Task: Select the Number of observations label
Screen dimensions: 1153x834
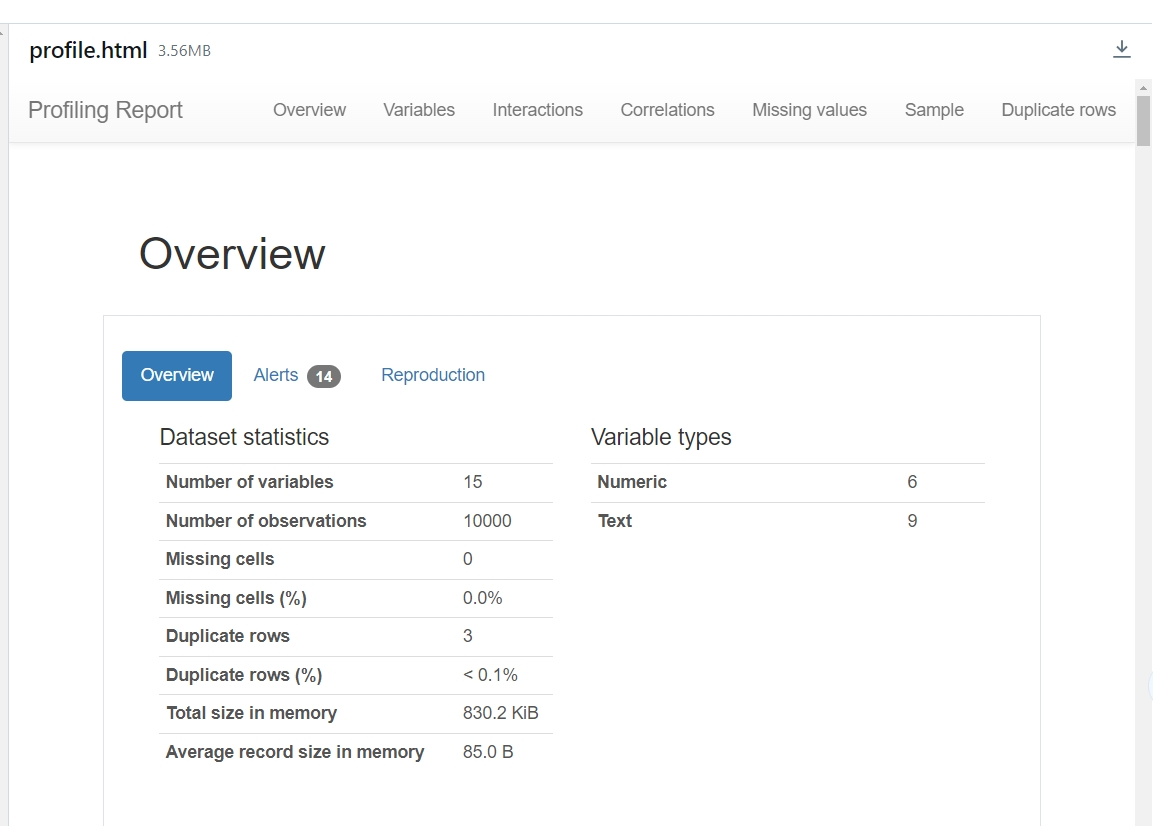Action: (265, 521)
